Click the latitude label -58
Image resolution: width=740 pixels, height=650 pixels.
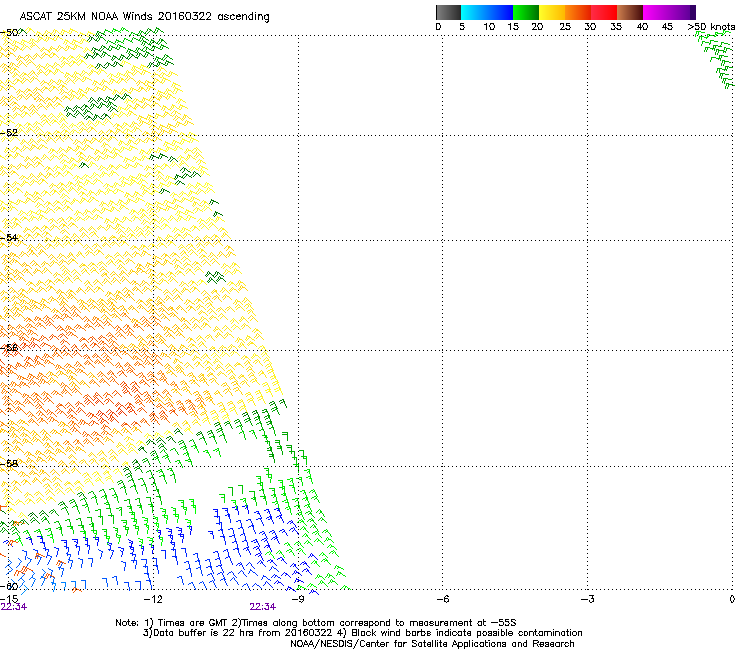click(x=9, y=464)
